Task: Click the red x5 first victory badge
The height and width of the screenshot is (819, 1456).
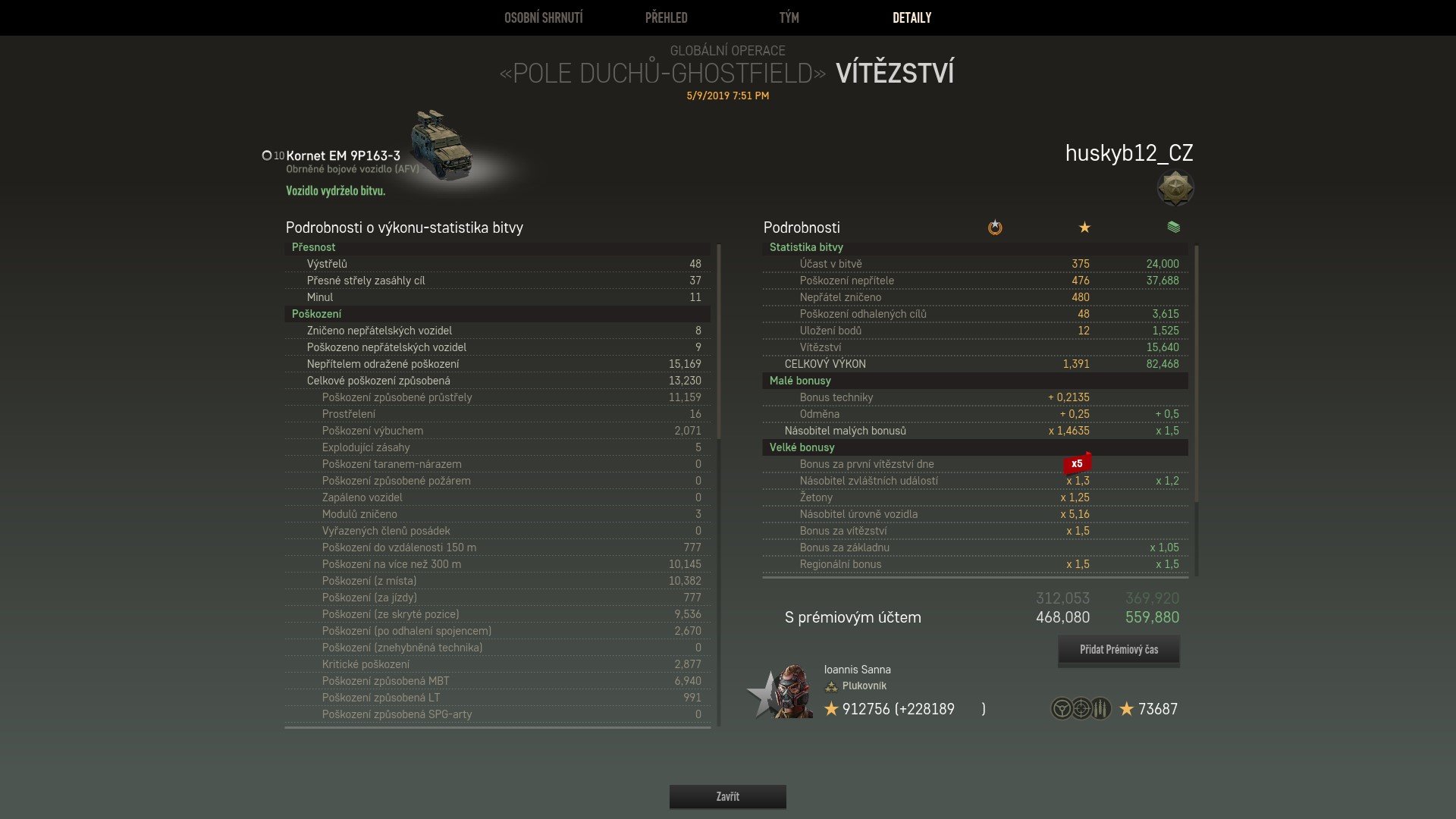Action: [1077, 463]
